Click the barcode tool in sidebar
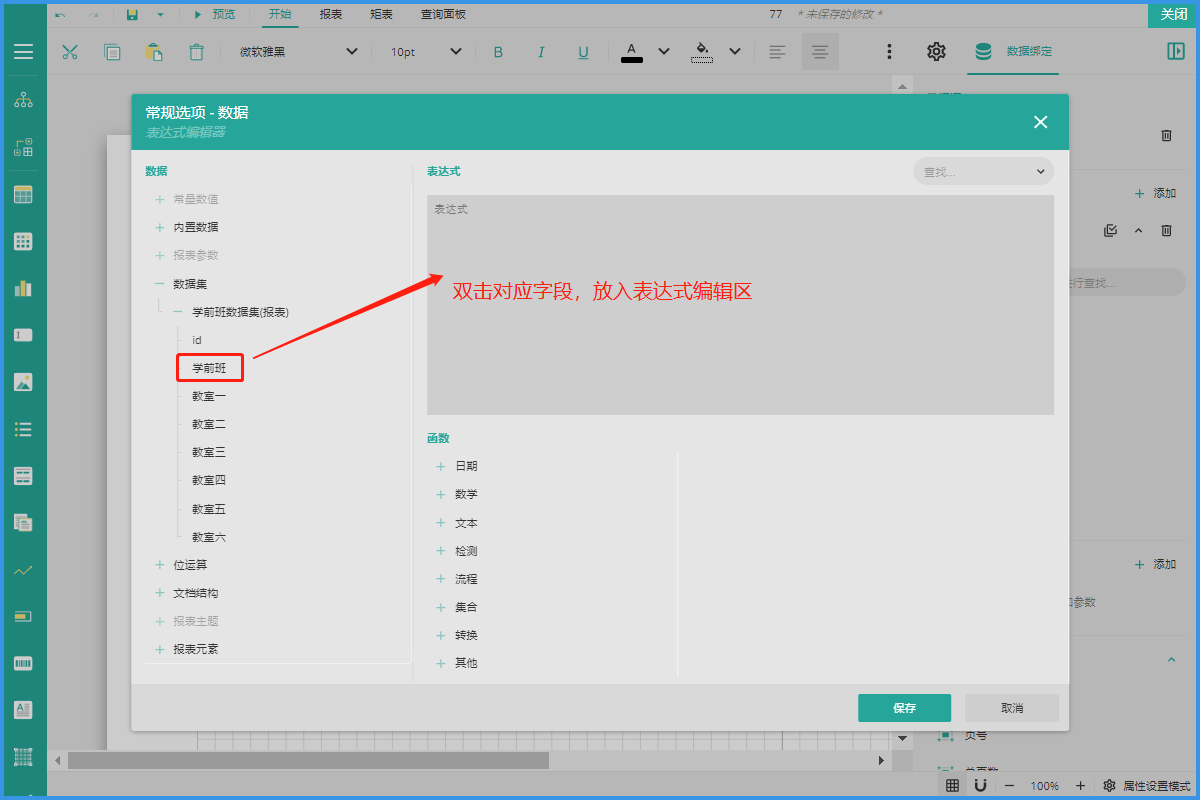This screenshot has width=1200, height=800. (x=23, y=663)
